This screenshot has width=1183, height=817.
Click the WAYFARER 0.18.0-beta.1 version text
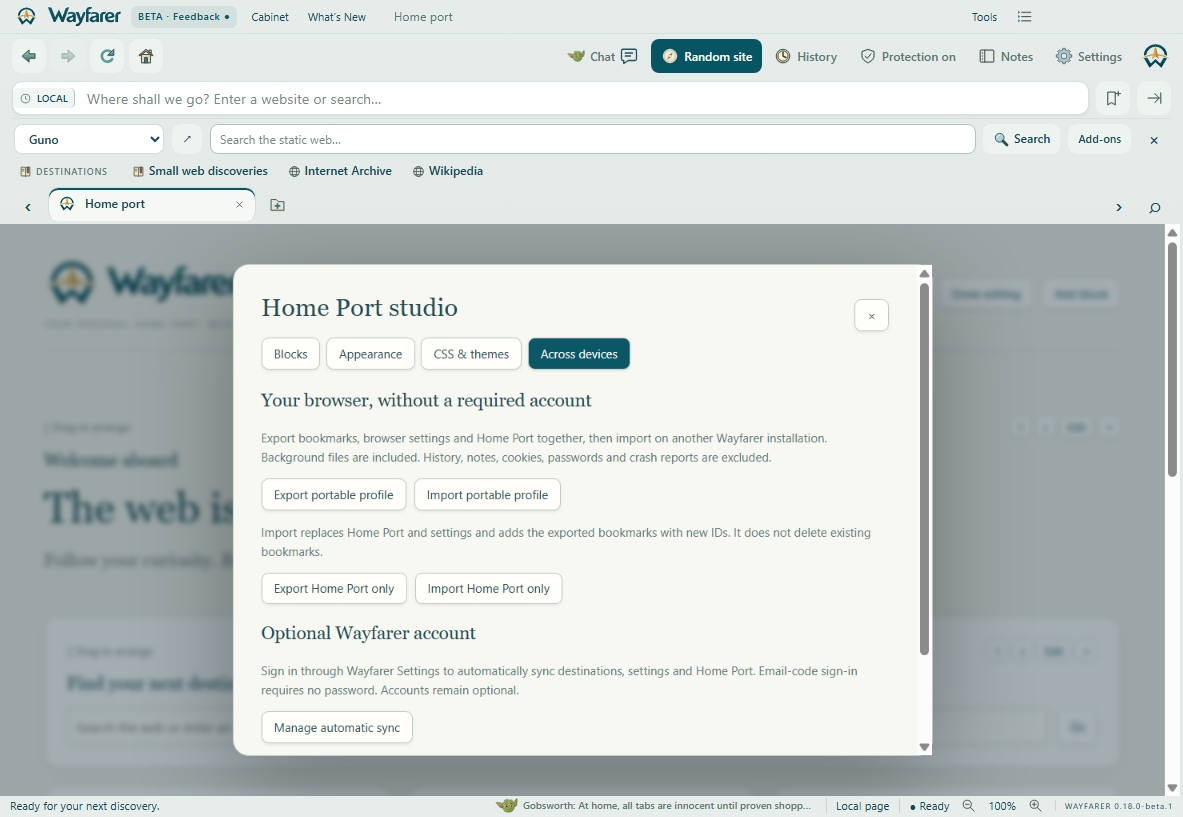coord(1118,806)
